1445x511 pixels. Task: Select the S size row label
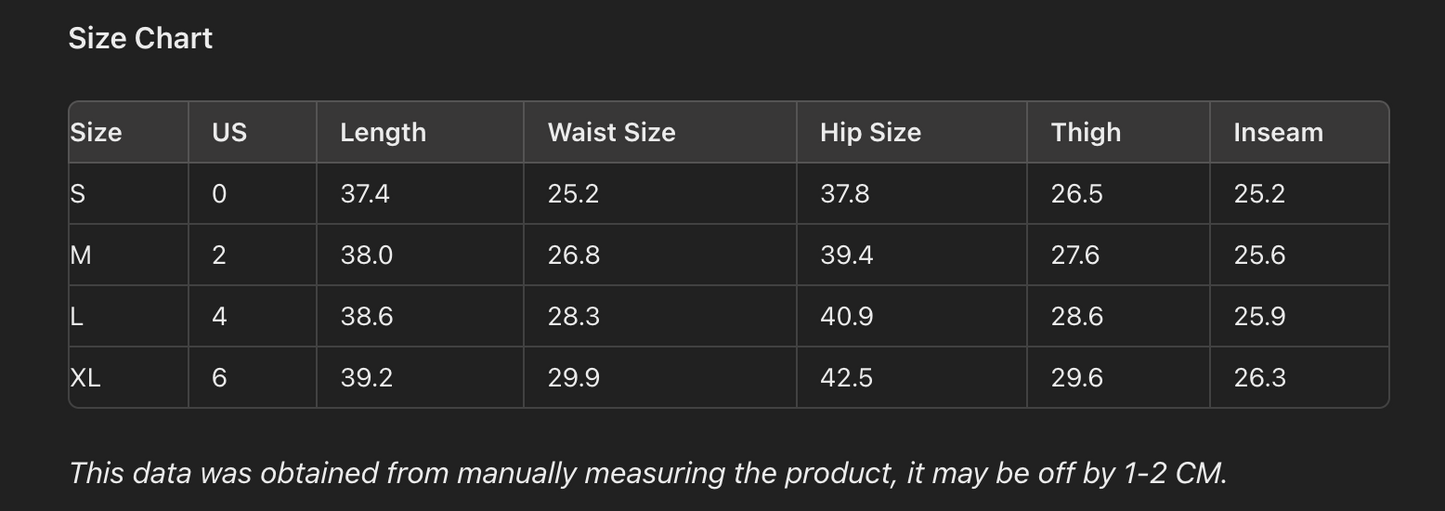(x=78, y=194)
